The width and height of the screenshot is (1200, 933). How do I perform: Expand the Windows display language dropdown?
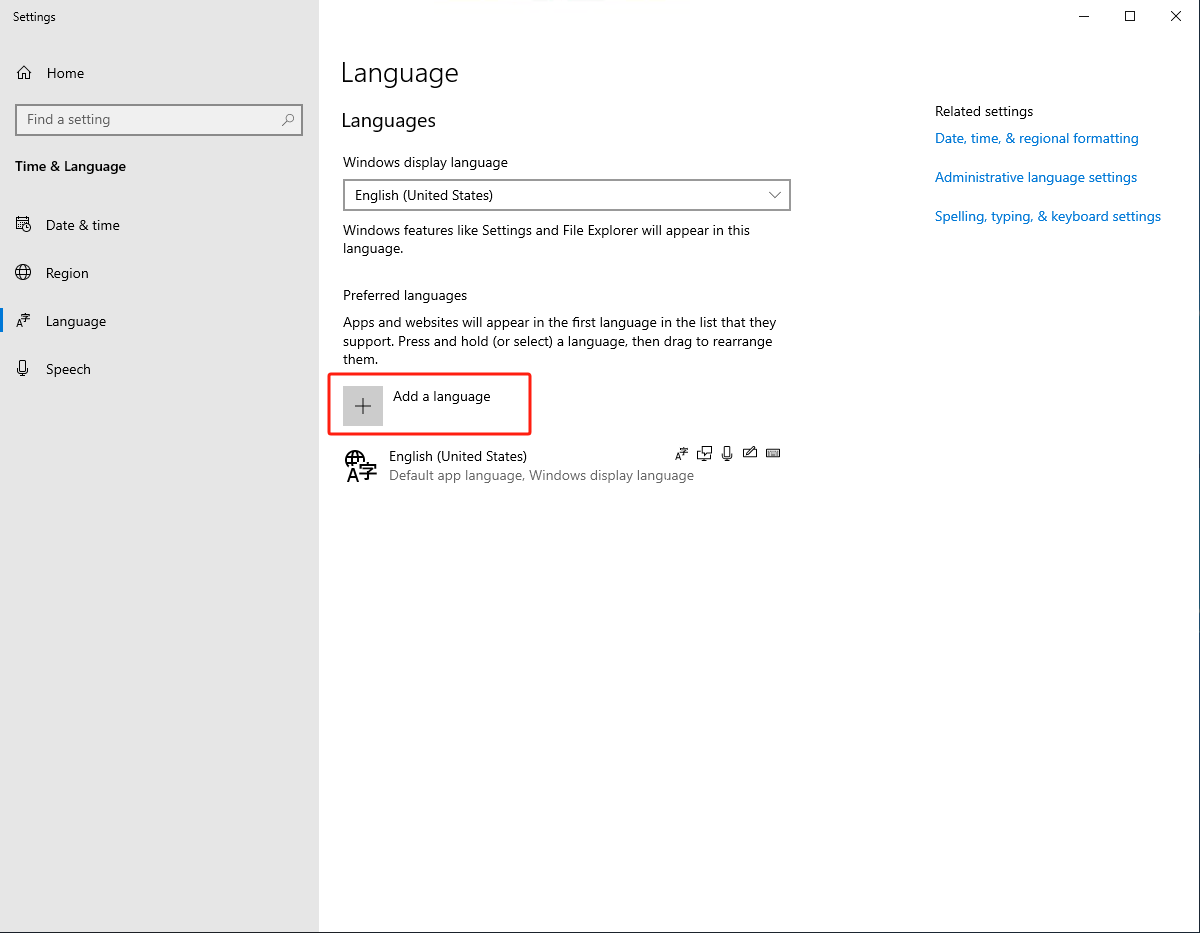point(566,195)
